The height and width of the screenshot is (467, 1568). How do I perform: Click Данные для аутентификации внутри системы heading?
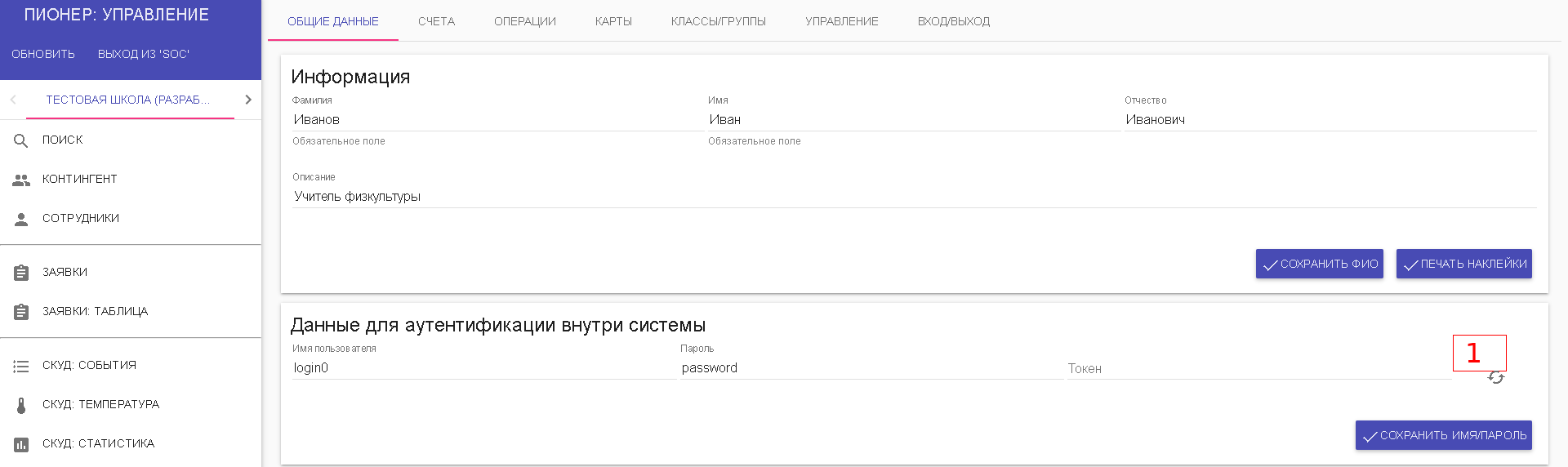[498, 325]
